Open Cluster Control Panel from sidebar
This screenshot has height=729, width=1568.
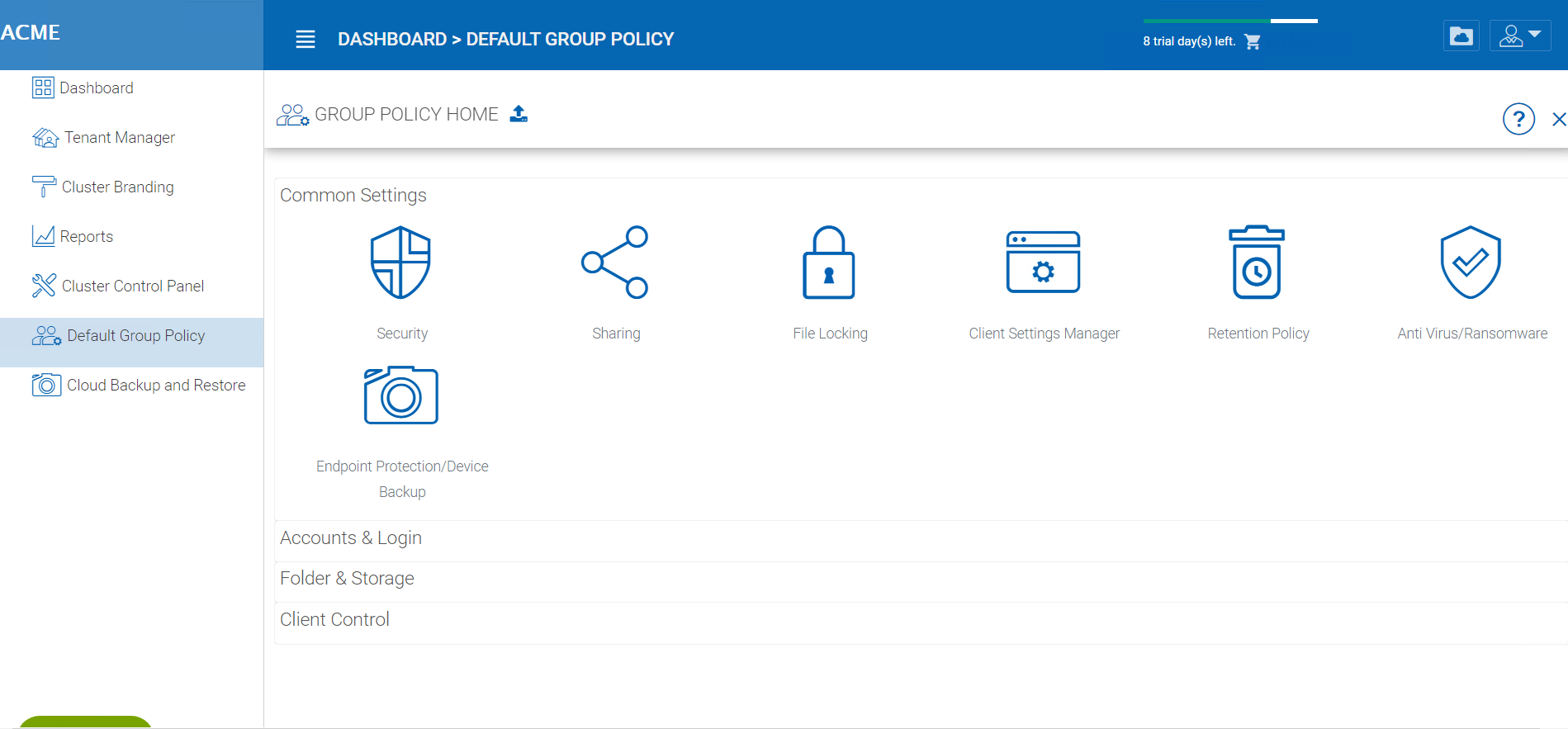[131, 286]
